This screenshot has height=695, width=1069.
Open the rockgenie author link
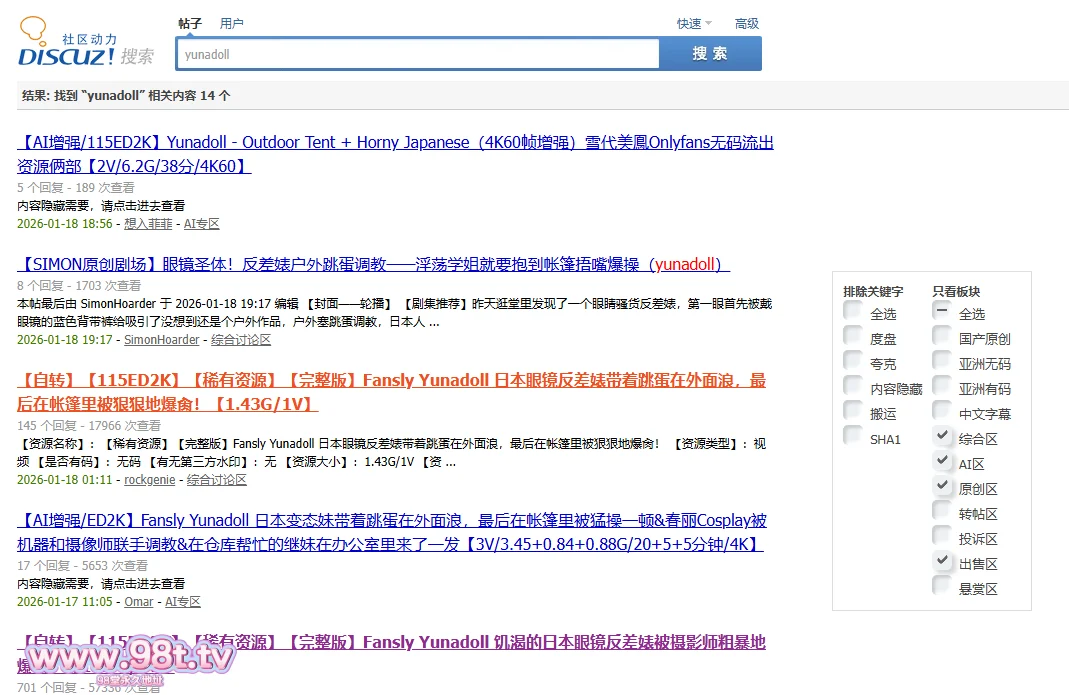point(149,480)
